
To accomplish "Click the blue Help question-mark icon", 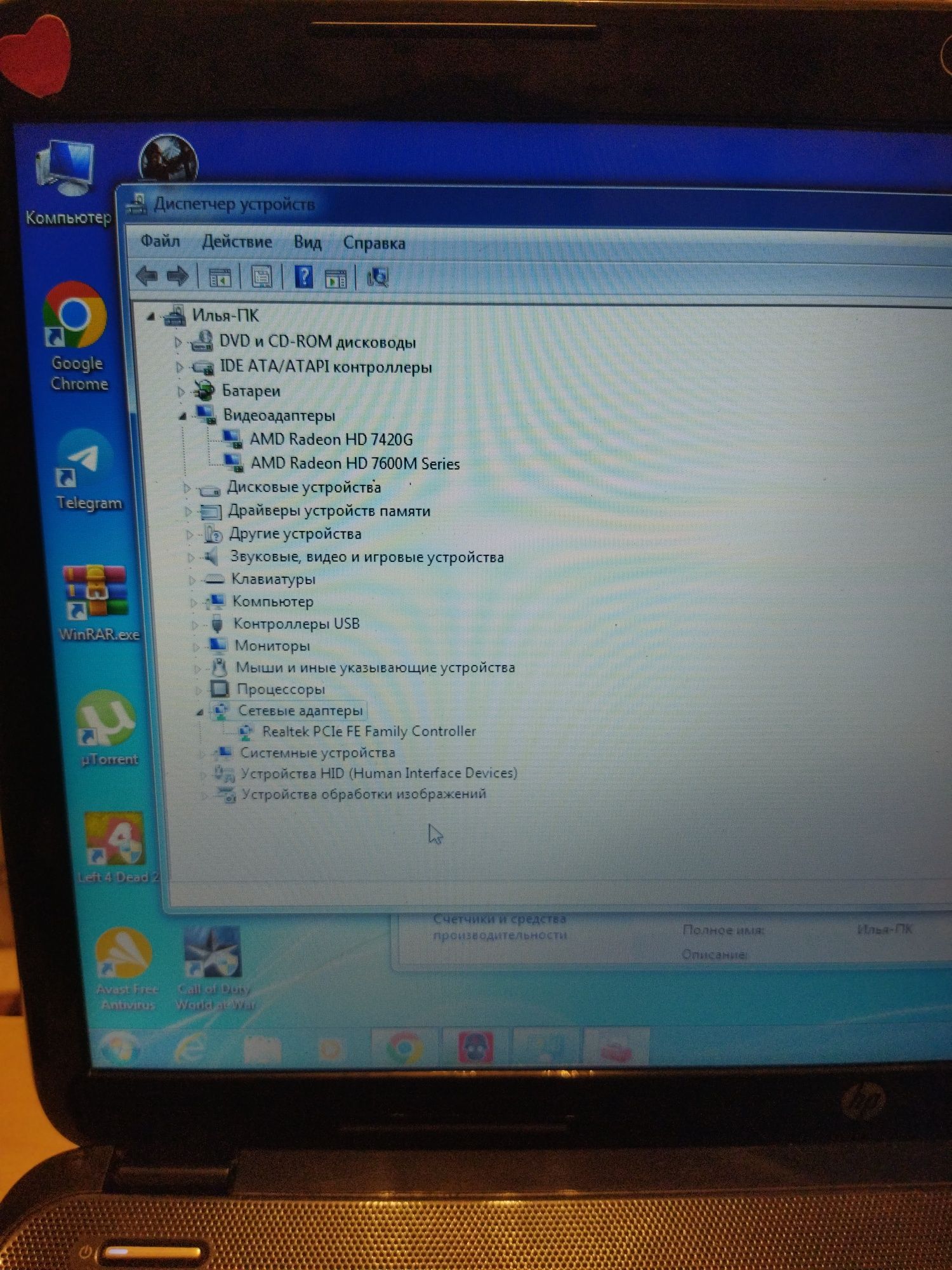I will tap(304, 277).
